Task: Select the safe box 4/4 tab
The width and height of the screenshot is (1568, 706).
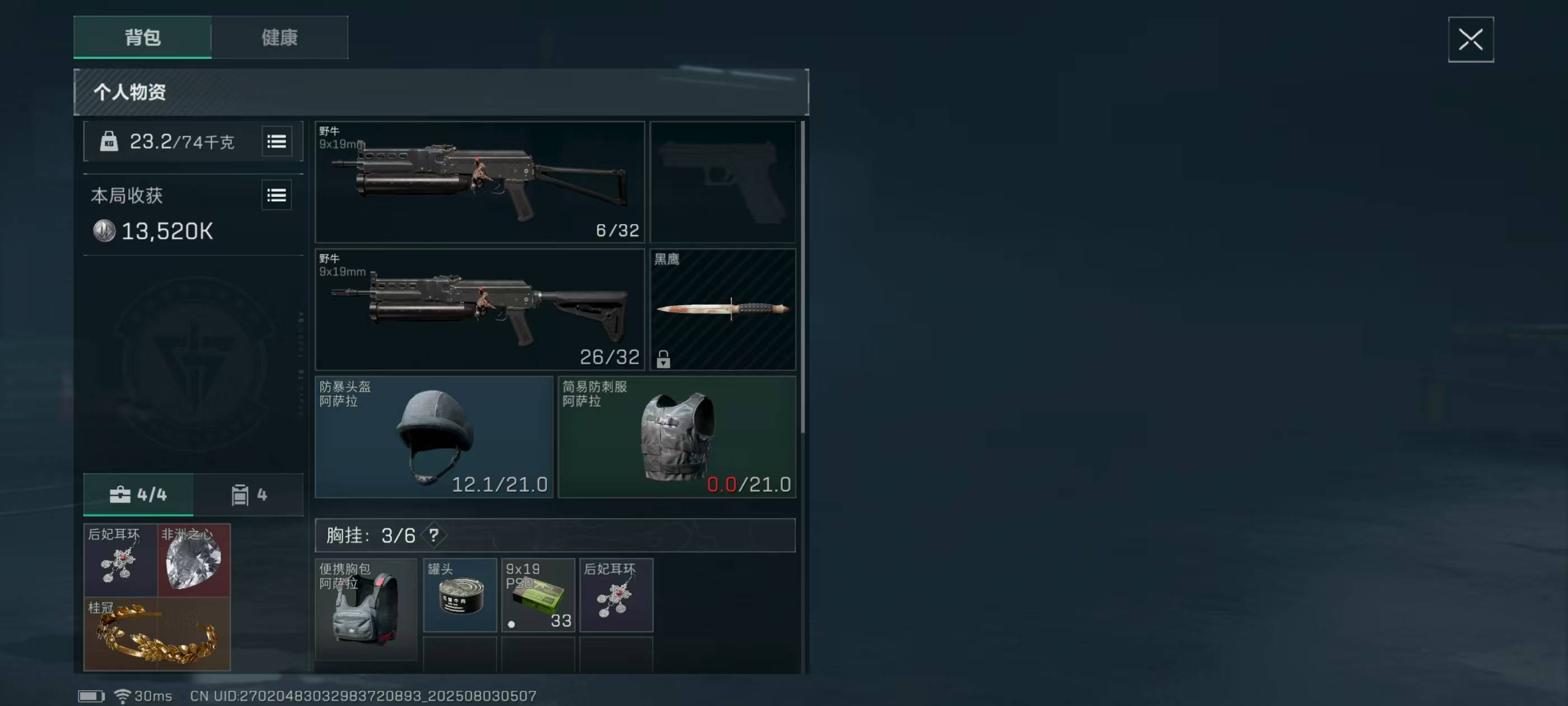Action: [138, 495]
